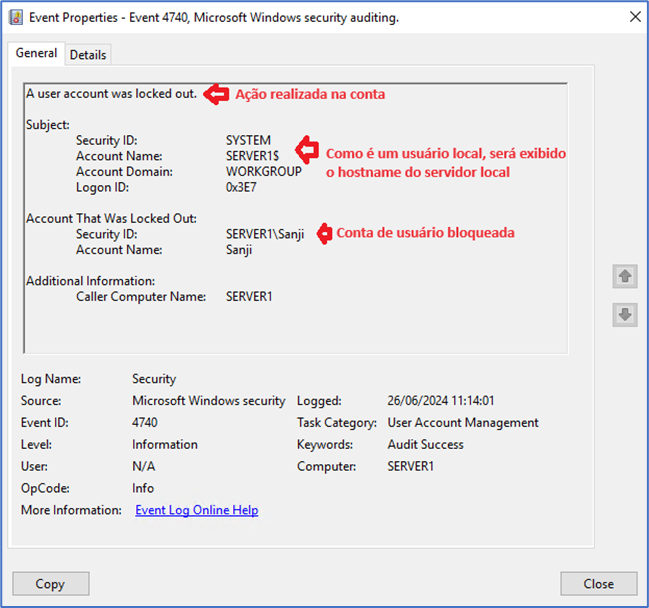Switch to the Details tab

click(x=88, y=55)
